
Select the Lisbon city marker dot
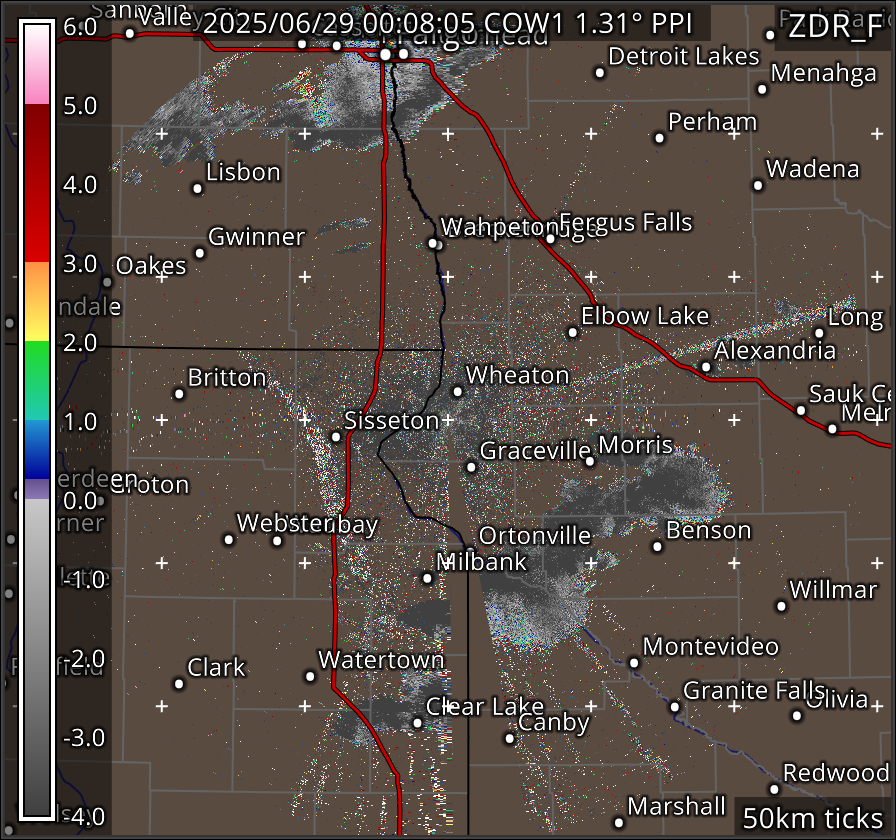pos(198,188)
